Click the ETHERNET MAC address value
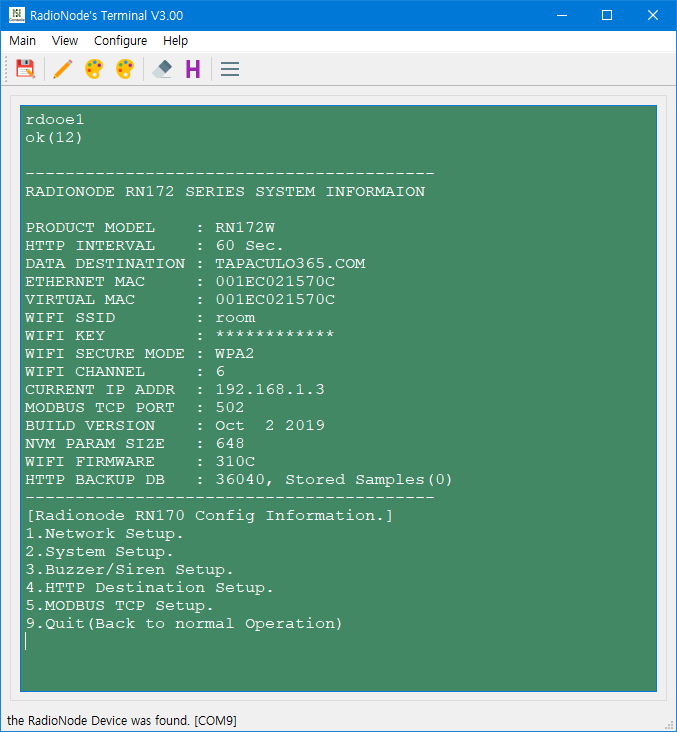This screenshot has width=677, height=732. pyautogui.click(x=275, y=282)
